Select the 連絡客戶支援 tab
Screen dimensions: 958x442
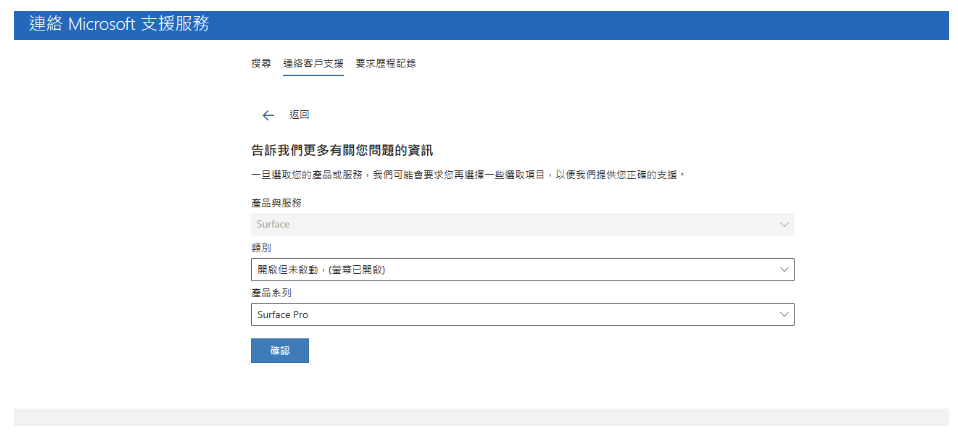(x=313, y=64)
